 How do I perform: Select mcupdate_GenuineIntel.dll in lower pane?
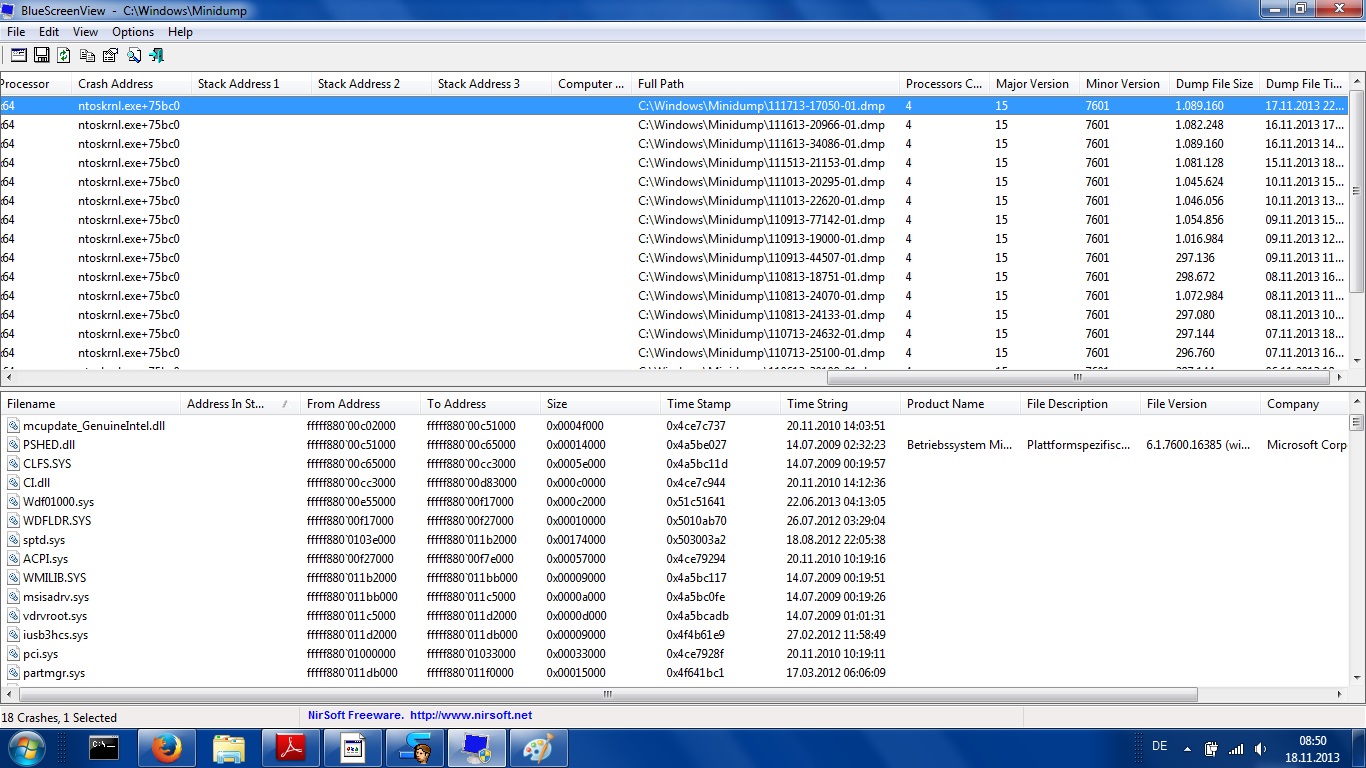674,426
